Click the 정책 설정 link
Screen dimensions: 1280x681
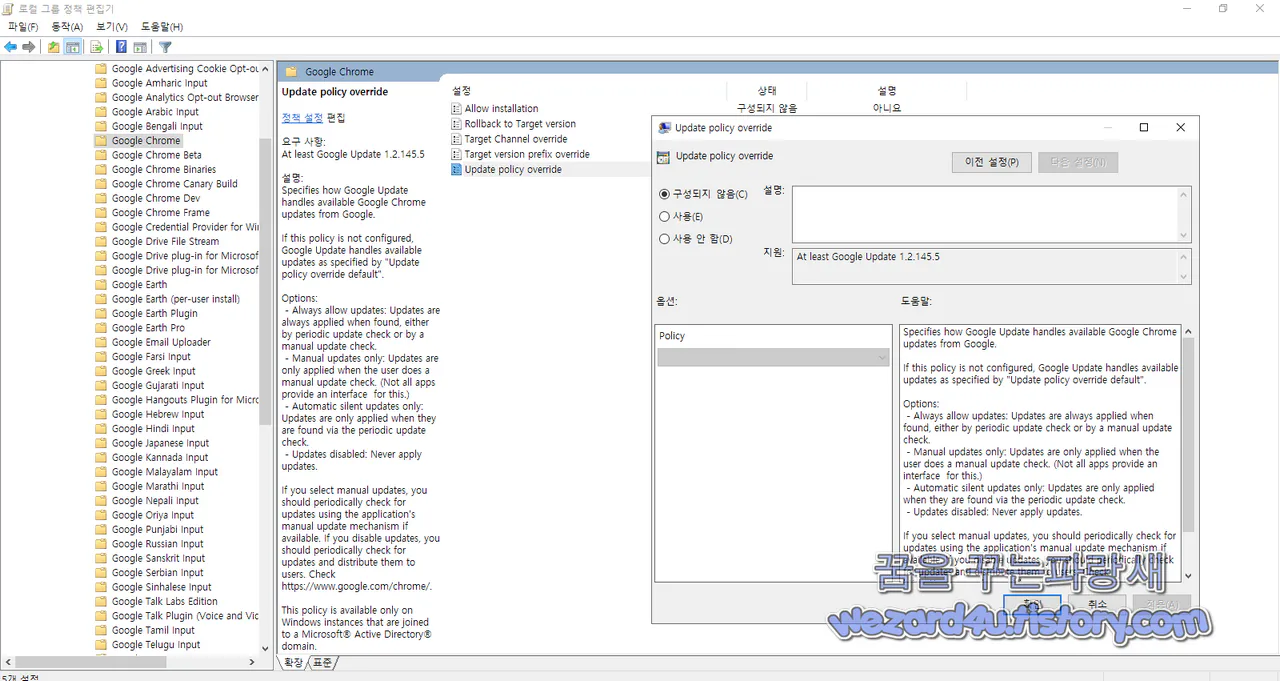302,117
